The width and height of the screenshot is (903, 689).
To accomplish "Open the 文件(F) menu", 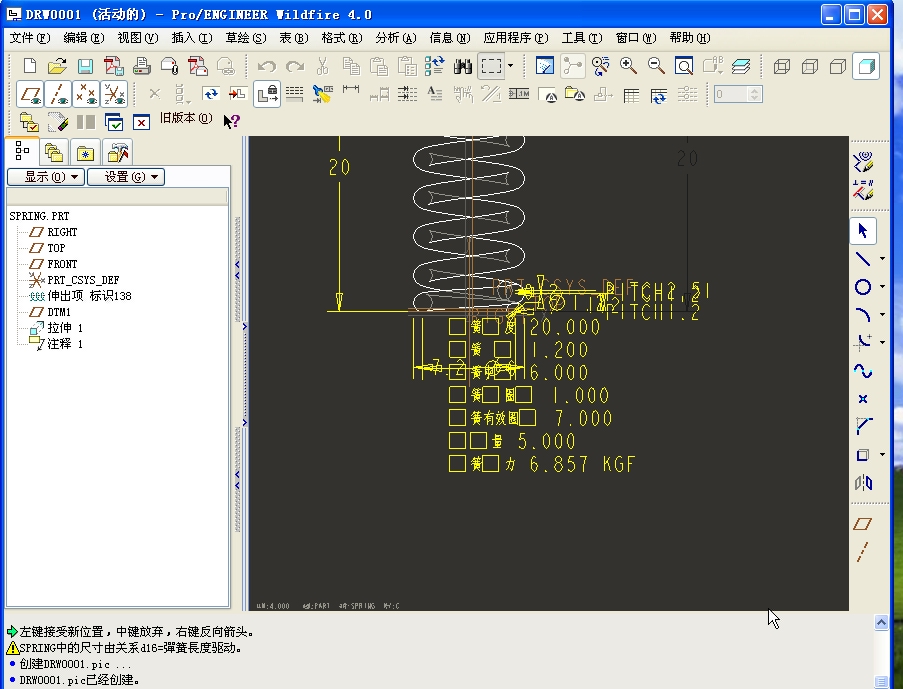I will 30,38.
